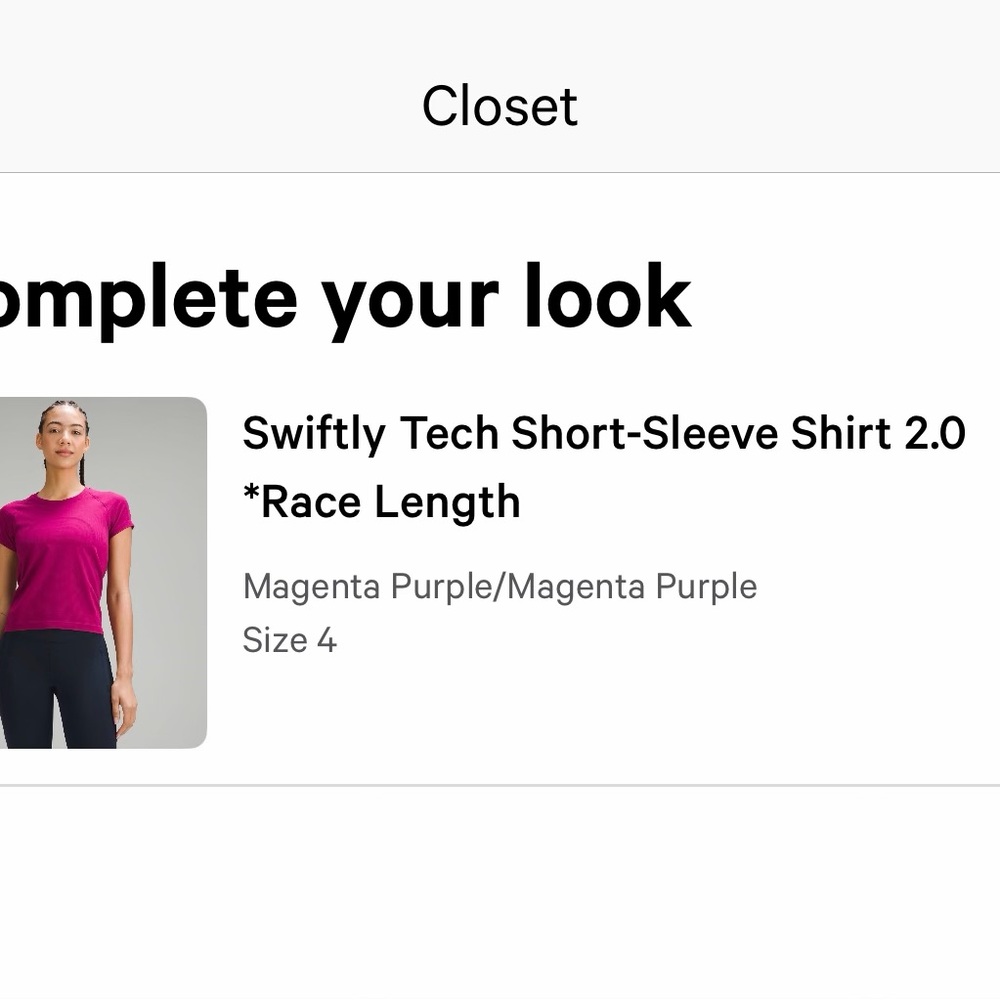Tap the shirt sleeve in the product photo
Viewport: 1000px width, 1000px height.
tap(128, 530)
